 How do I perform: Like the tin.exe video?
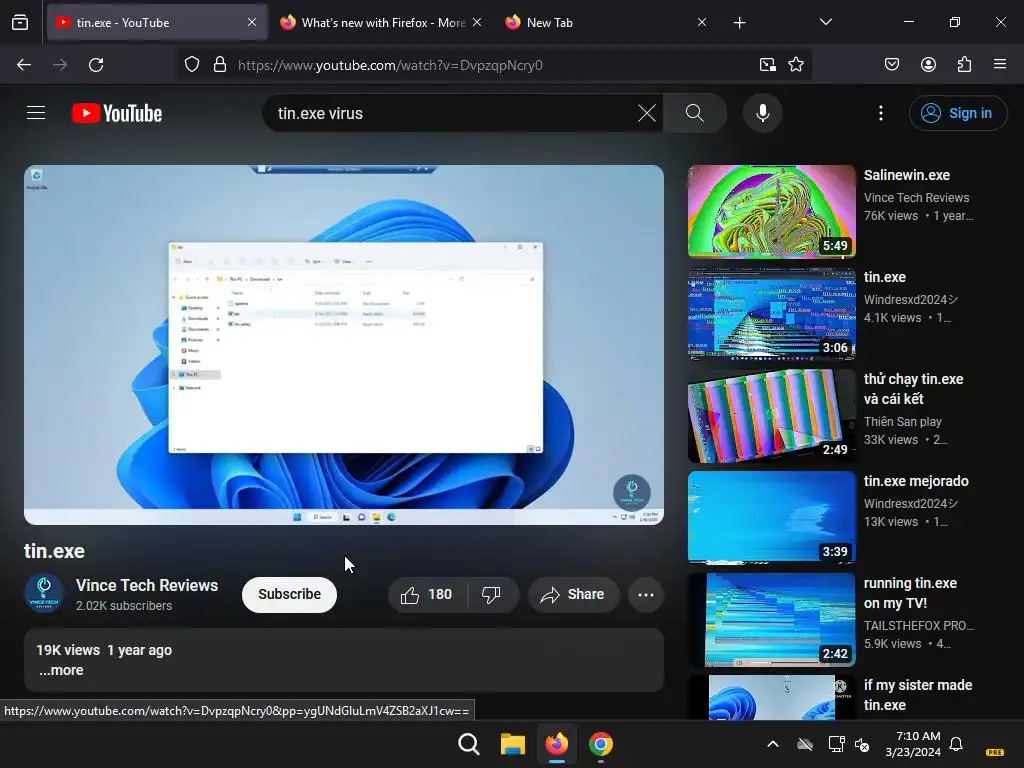pyautogui.click(x=427, y=594)
